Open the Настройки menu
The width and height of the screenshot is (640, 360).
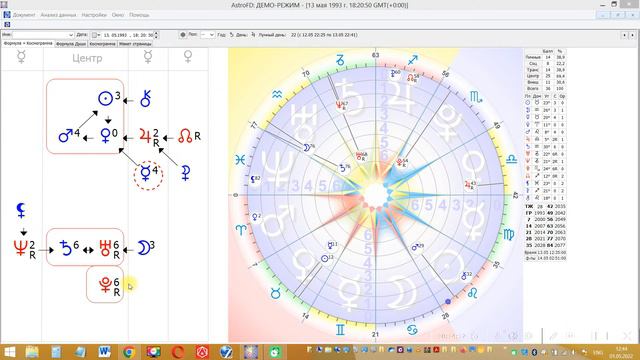[94, 15]
